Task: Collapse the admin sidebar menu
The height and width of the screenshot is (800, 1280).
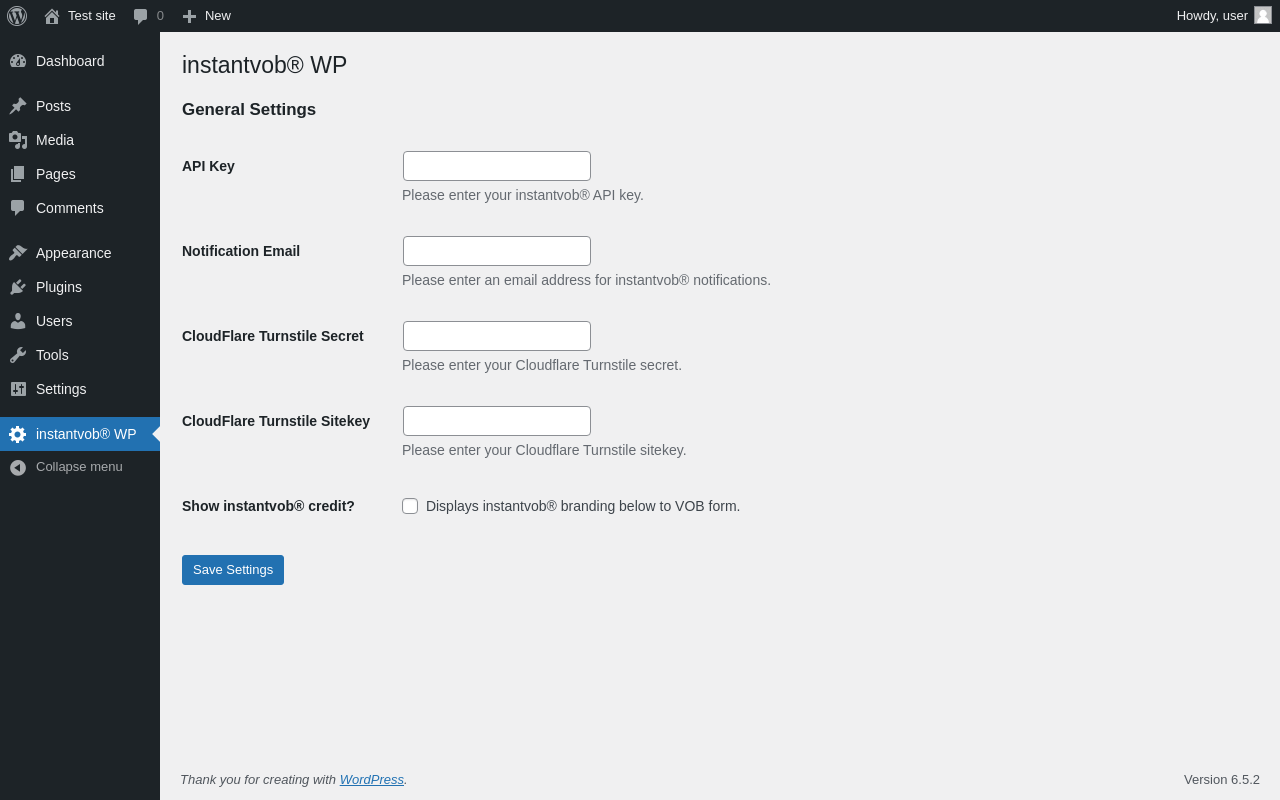Action: pos(80,467)
